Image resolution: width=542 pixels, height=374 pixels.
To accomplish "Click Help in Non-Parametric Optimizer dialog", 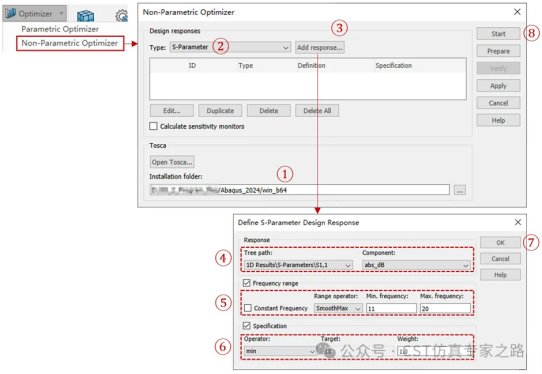I will 498,120.
